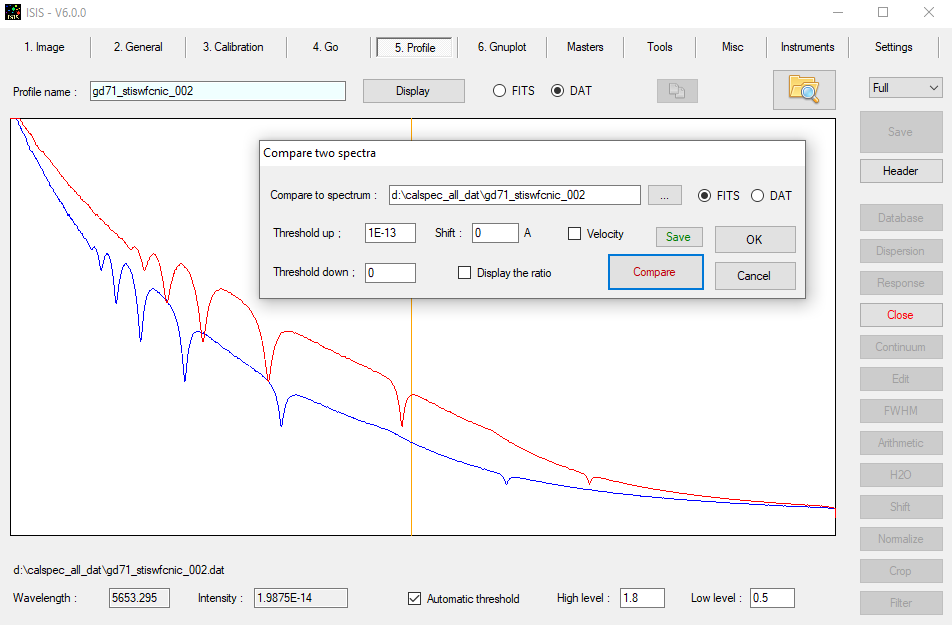Enable the Velocity checkbox
952x625 pixels.
point(575,234)
